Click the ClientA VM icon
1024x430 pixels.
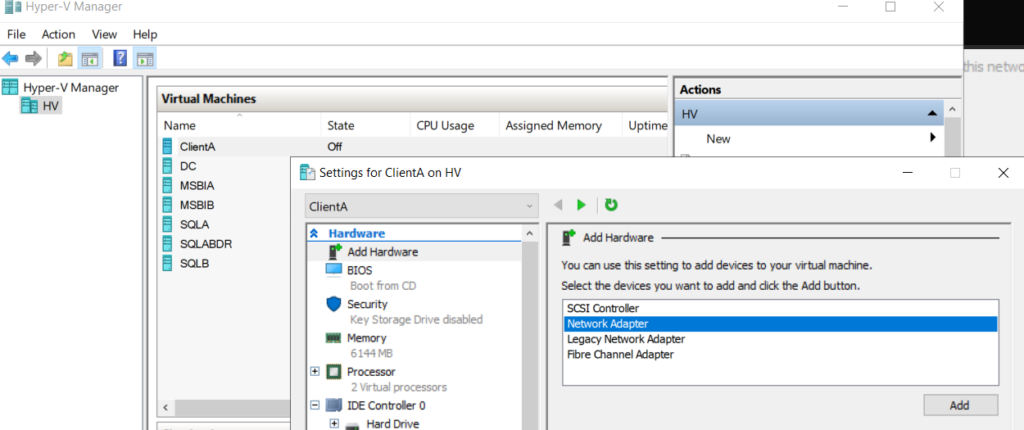(168, 146)
